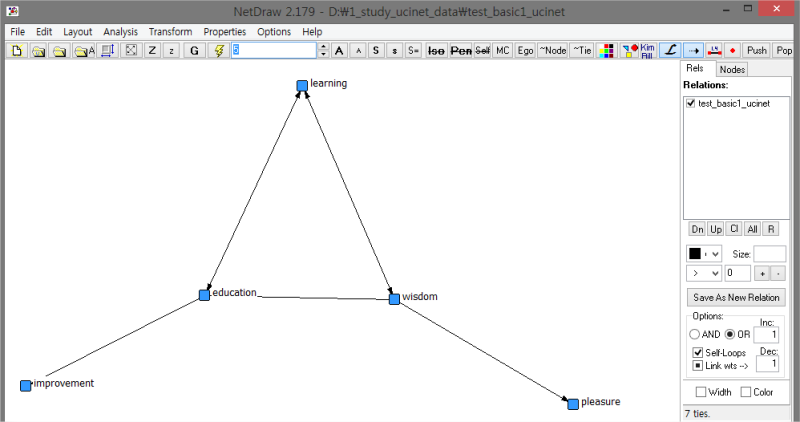
Task: Open UCINET dataset folder icon
Action: tap(38, 51)
